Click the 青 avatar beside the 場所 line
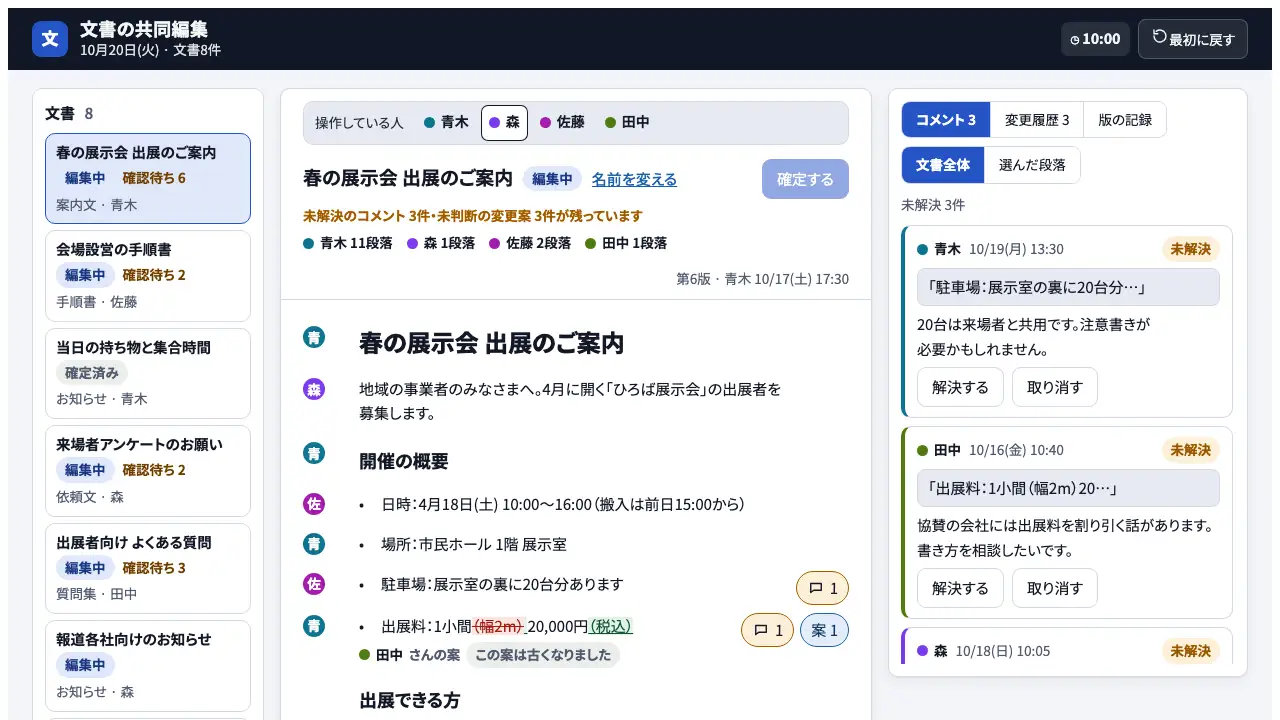The height and width of the screenshot is (720, 1280). coord(314,544)
